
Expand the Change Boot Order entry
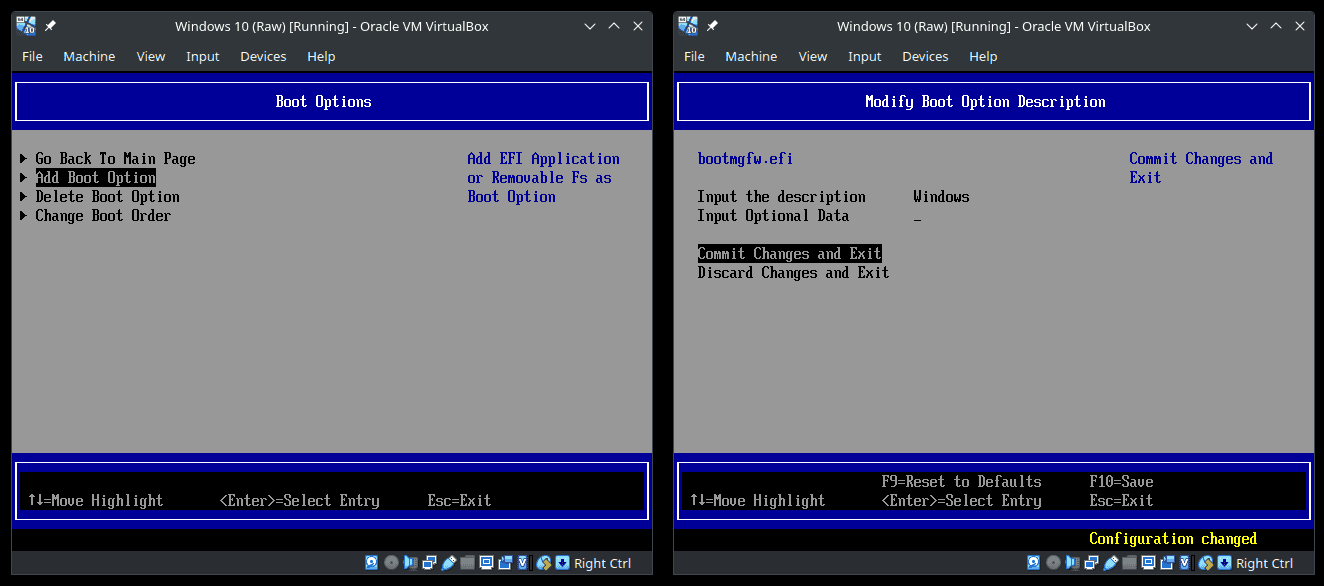pos(103,216)
